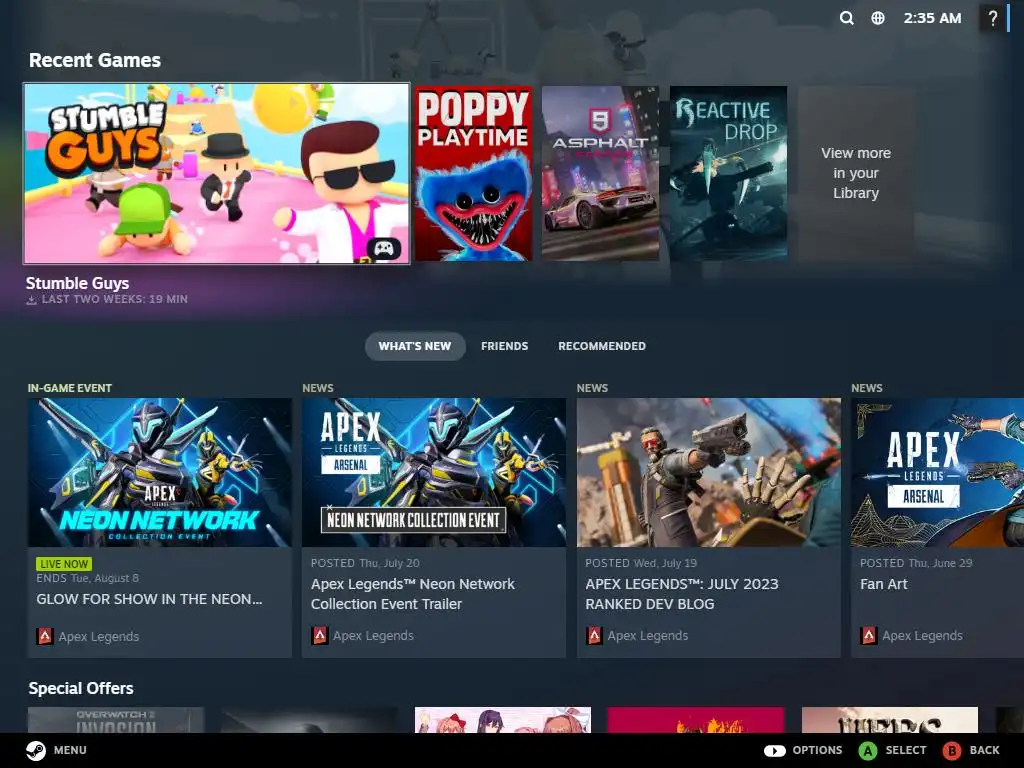Open the Fan Art news image
Image resolution: width=1024 pixels, height=768 pixels.
(937, 472)
